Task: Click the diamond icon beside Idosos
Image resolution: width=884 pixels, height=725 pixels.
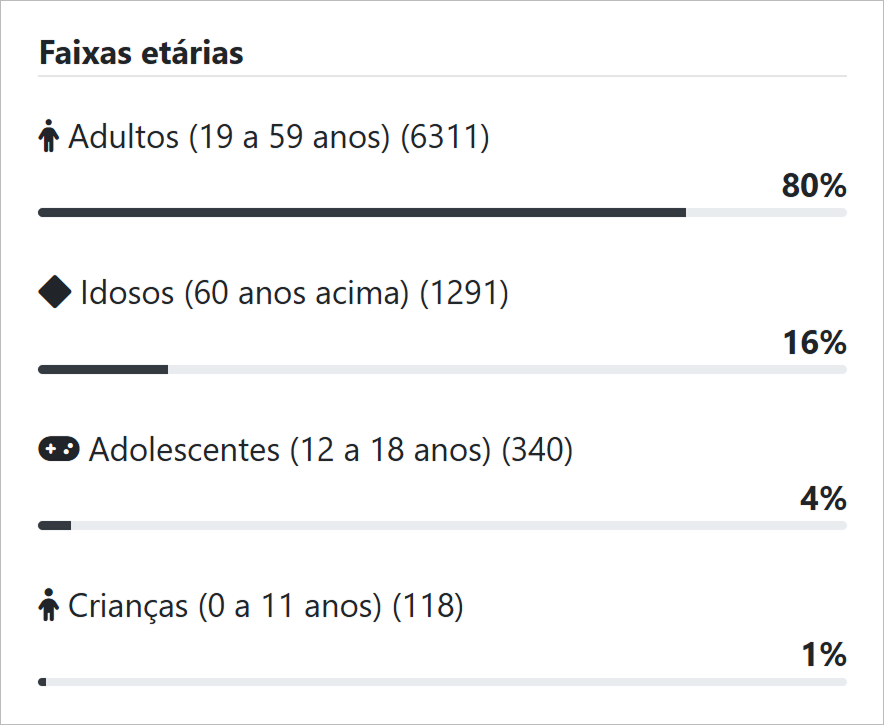Action: [x=54, y=292]
